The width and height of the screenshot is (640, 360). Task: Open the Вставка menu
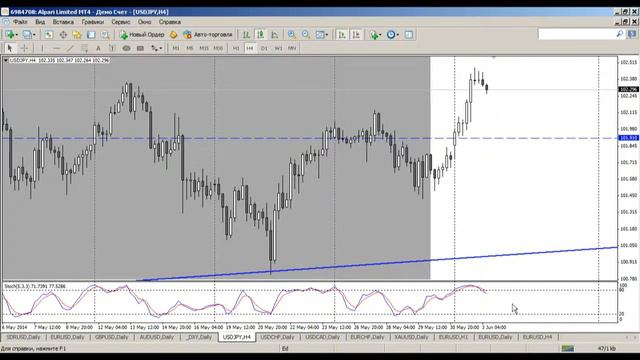[63, 22]
